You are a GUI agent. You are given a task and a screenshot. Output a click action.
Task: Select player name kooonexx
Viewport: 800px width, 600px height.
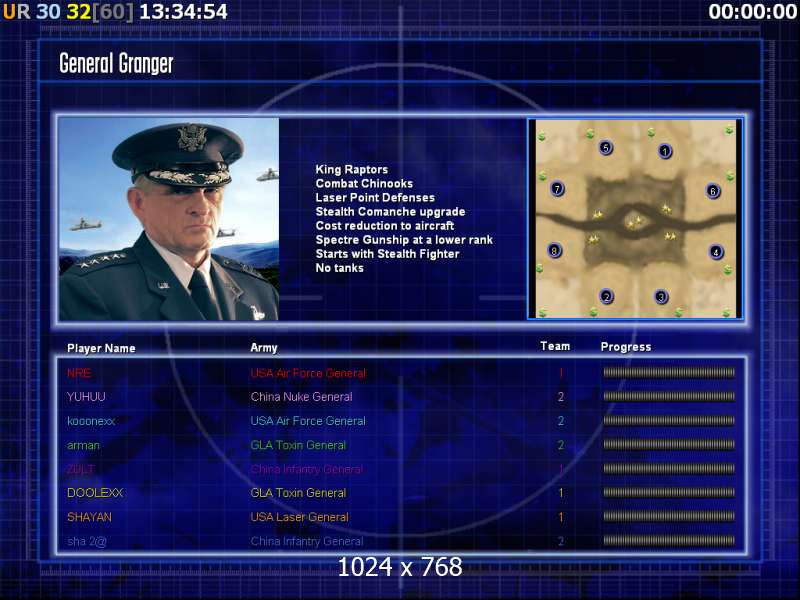point(91,421)
